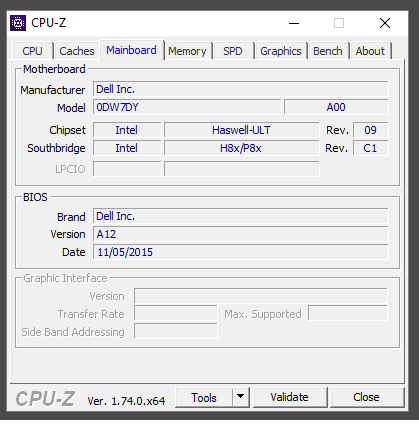Open the Caches tab
The image size is (419, 424).
click(x=77, y=51)
